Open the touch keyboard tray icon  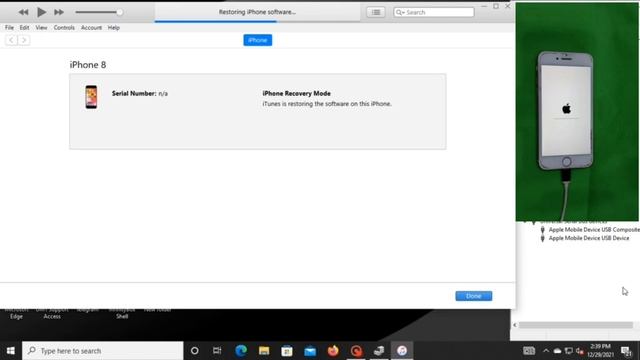tap(529, 351)
